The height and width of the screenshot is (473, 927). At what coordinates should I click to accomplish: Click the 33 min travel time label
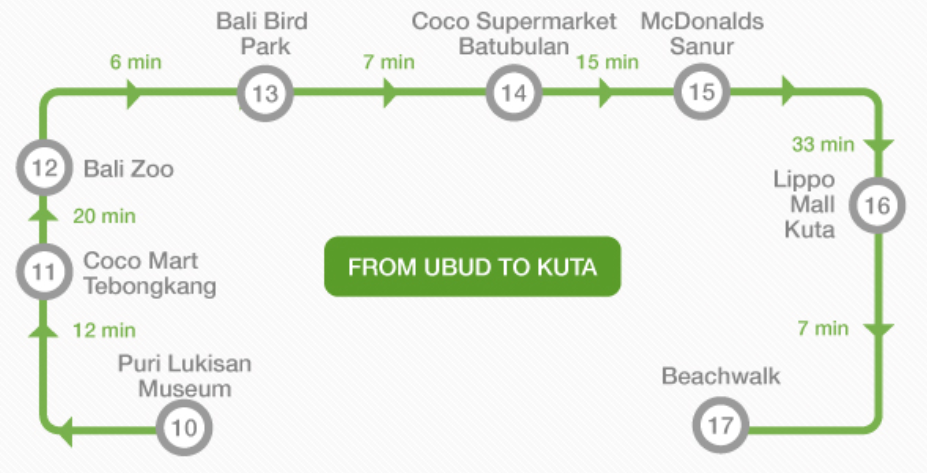(x=823, y=144)
